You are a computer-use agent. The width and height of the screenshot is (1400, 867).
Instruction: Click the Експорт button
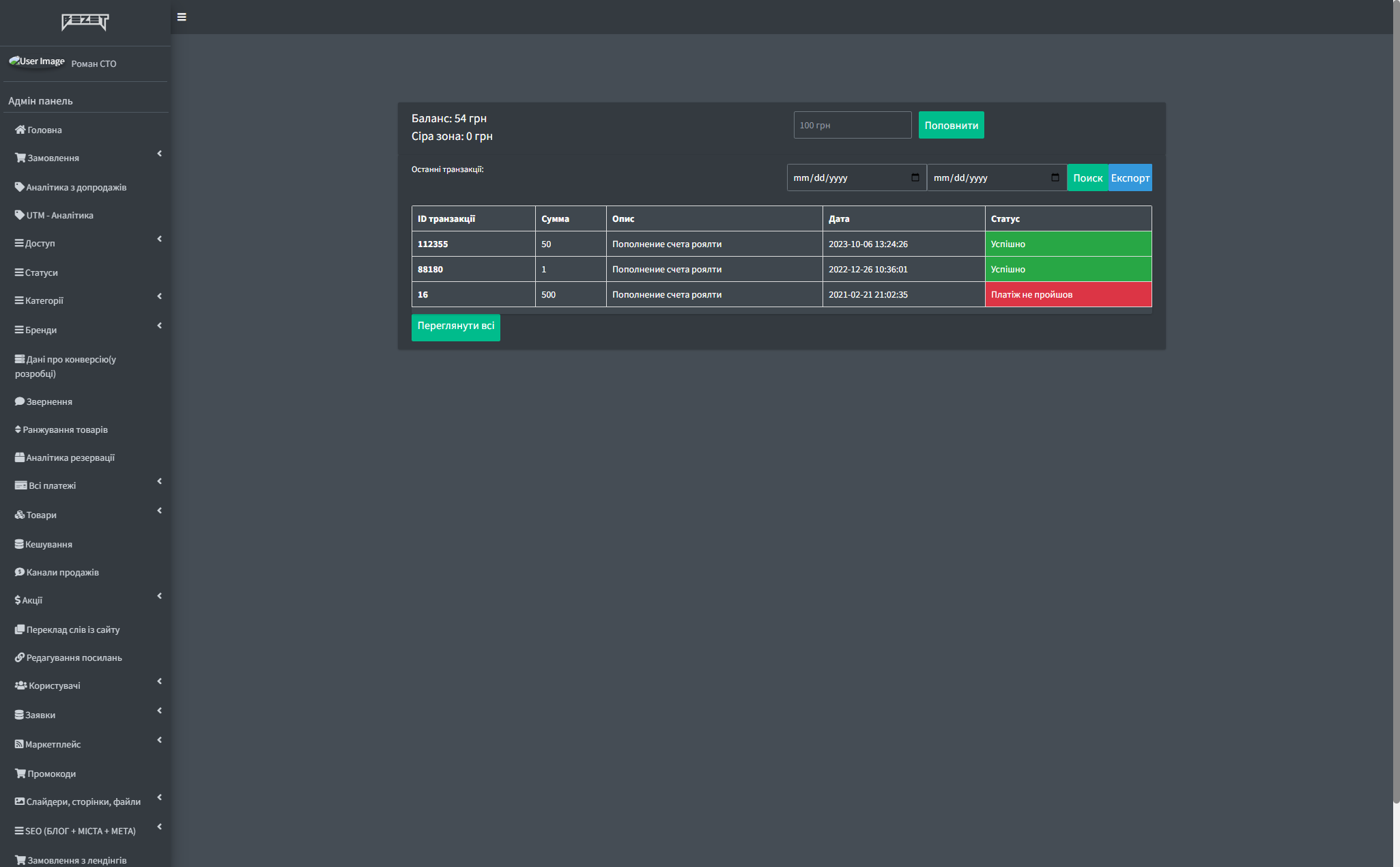point(1130,177)
